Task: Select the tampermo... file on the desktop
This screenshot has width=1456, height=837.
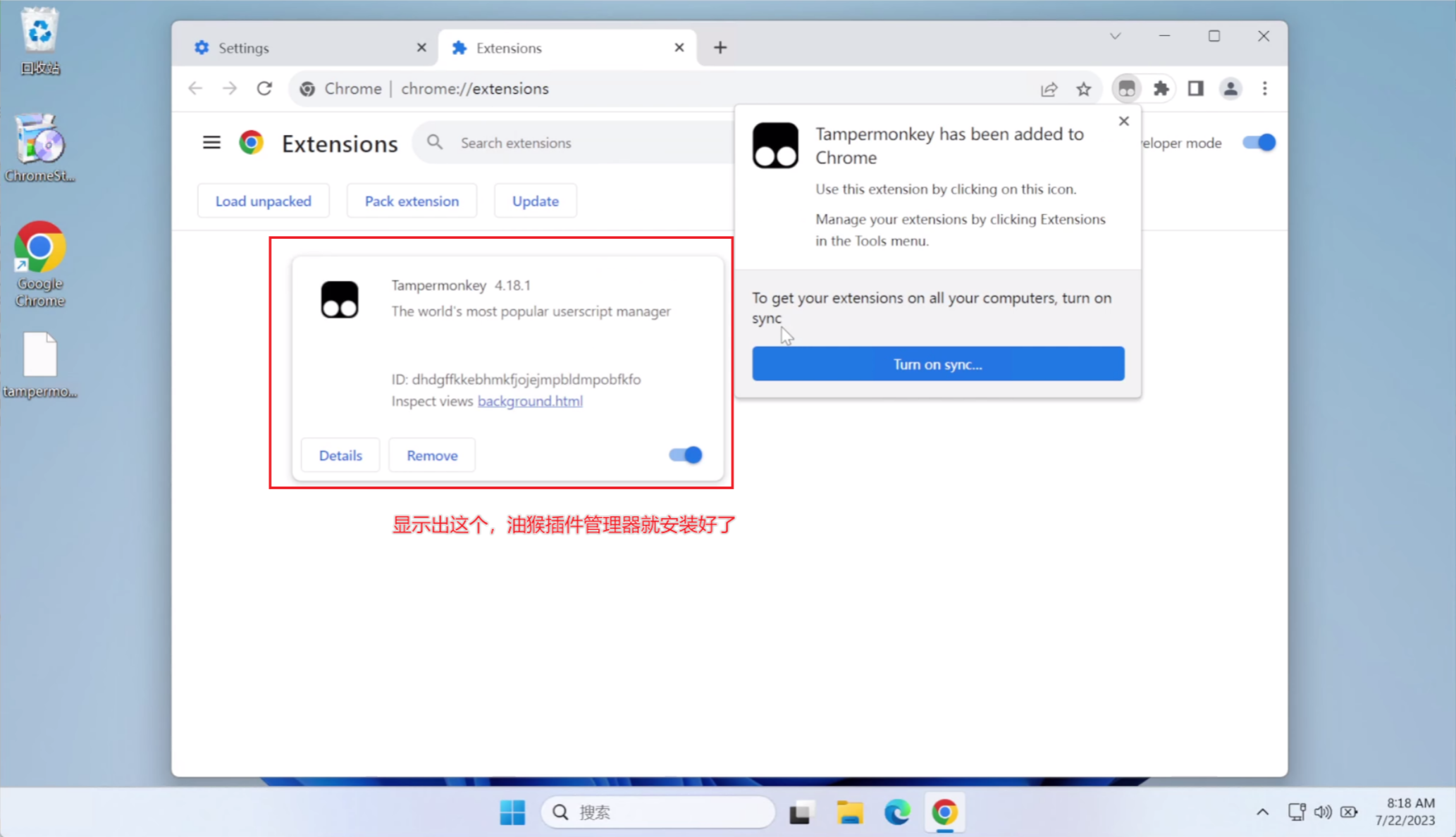Action: (x=40, y=365)
